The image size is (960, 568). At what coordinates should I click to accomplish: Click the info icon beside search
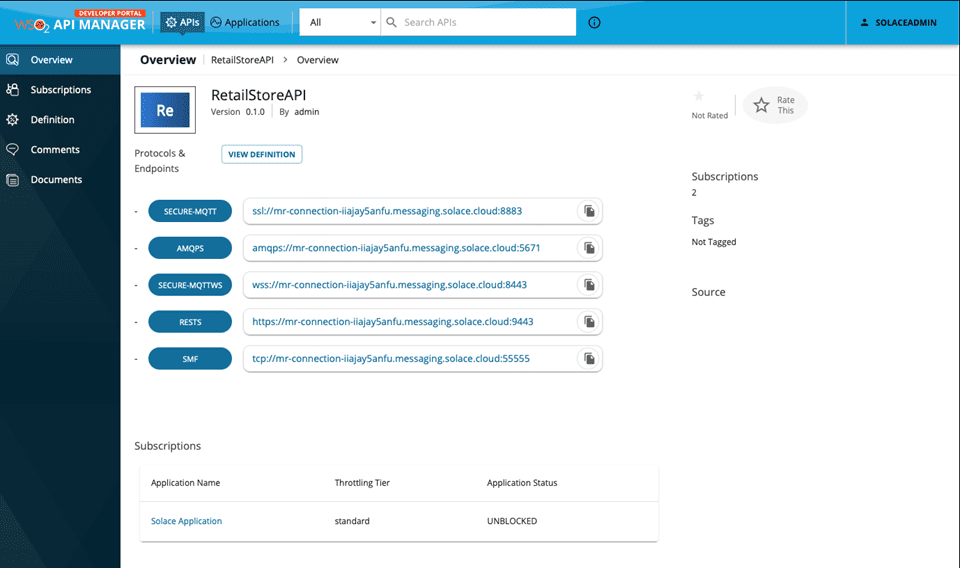coord(594,23)
